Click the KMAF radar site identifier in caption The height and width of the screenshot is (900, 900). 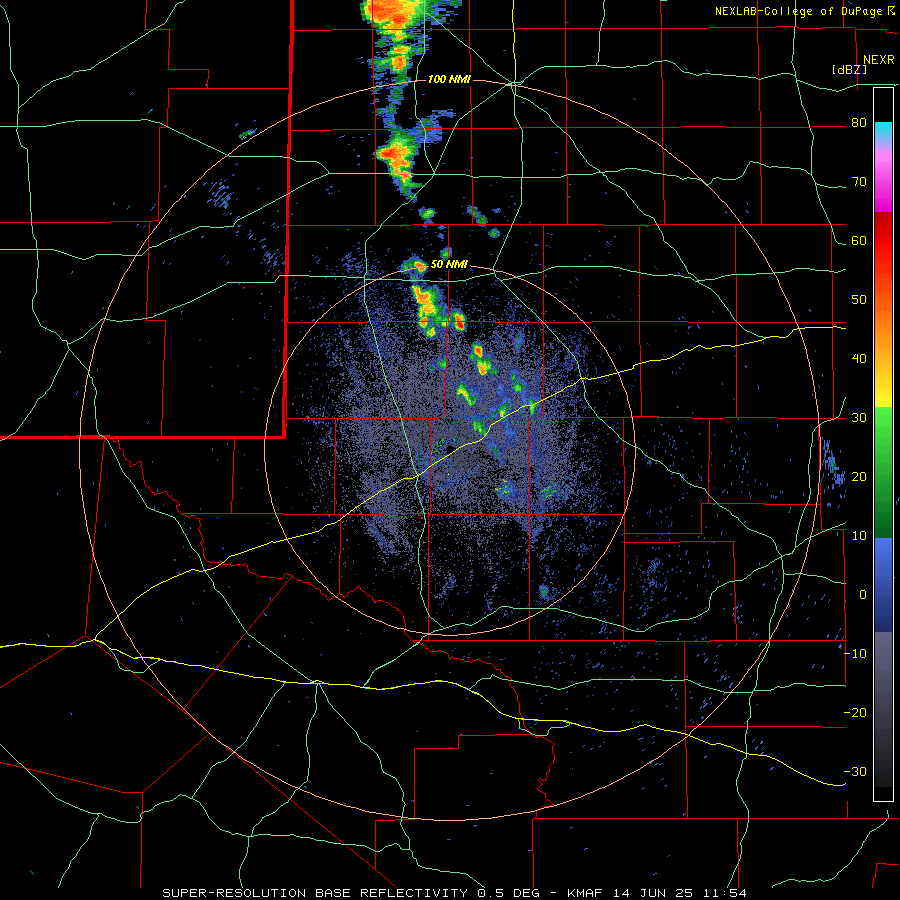tap(585, 893)
